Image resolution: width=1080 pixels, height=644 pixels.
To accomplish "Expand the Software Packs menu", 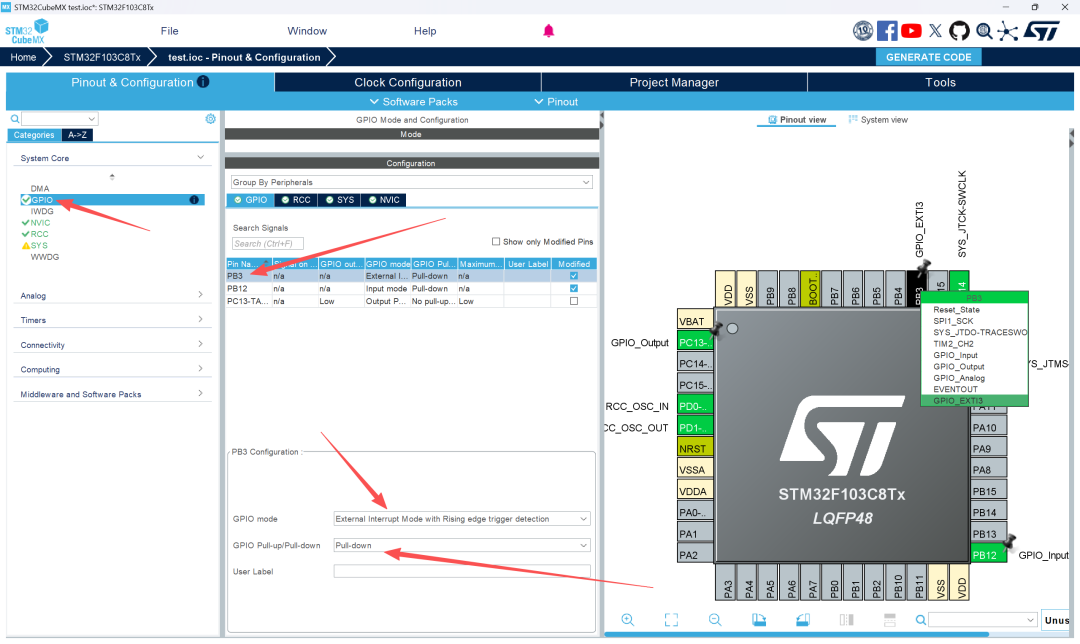I will [x=413, y=101].
